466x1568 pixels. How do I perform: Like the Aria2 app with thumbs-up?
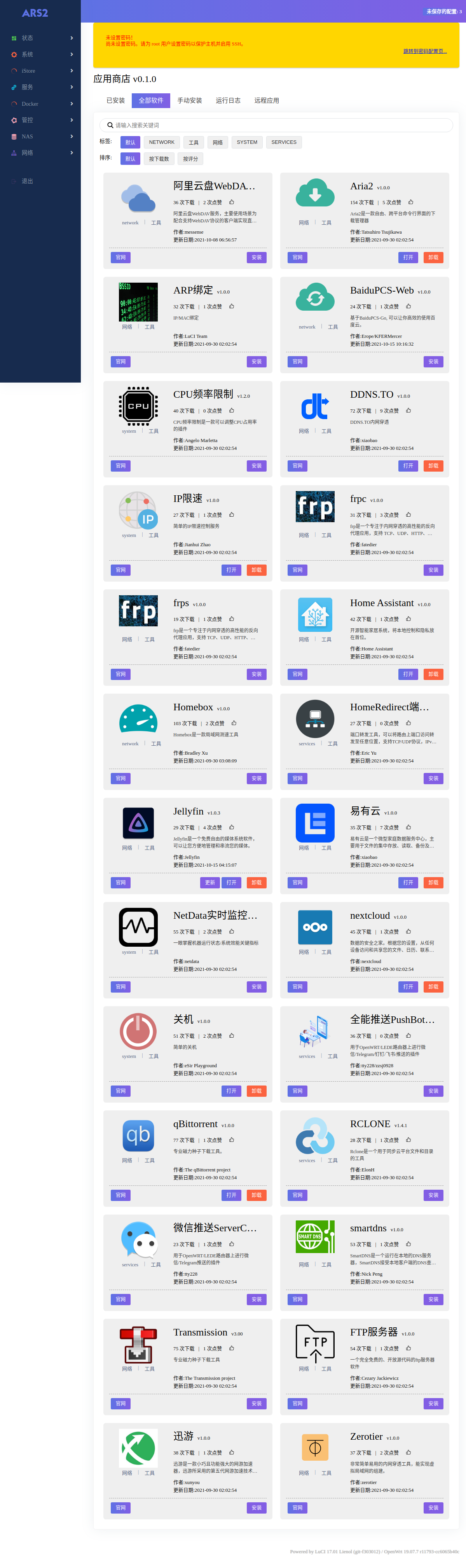[411, 202]
